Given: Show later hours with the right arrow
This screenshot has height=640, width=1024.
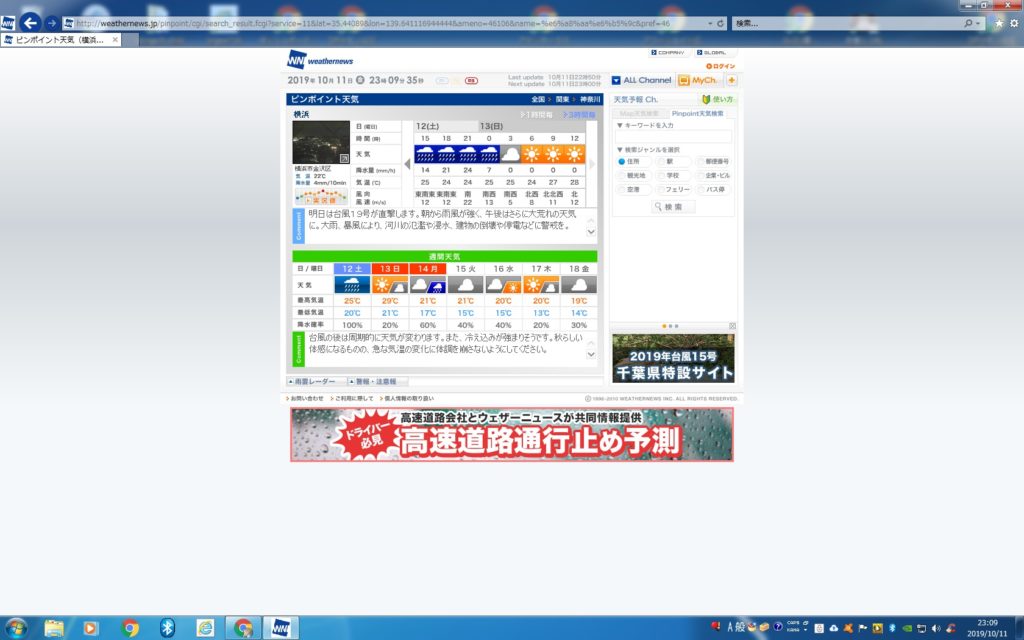Looking at the screenshot, I should pyautogui.click(x=592, y=163).
